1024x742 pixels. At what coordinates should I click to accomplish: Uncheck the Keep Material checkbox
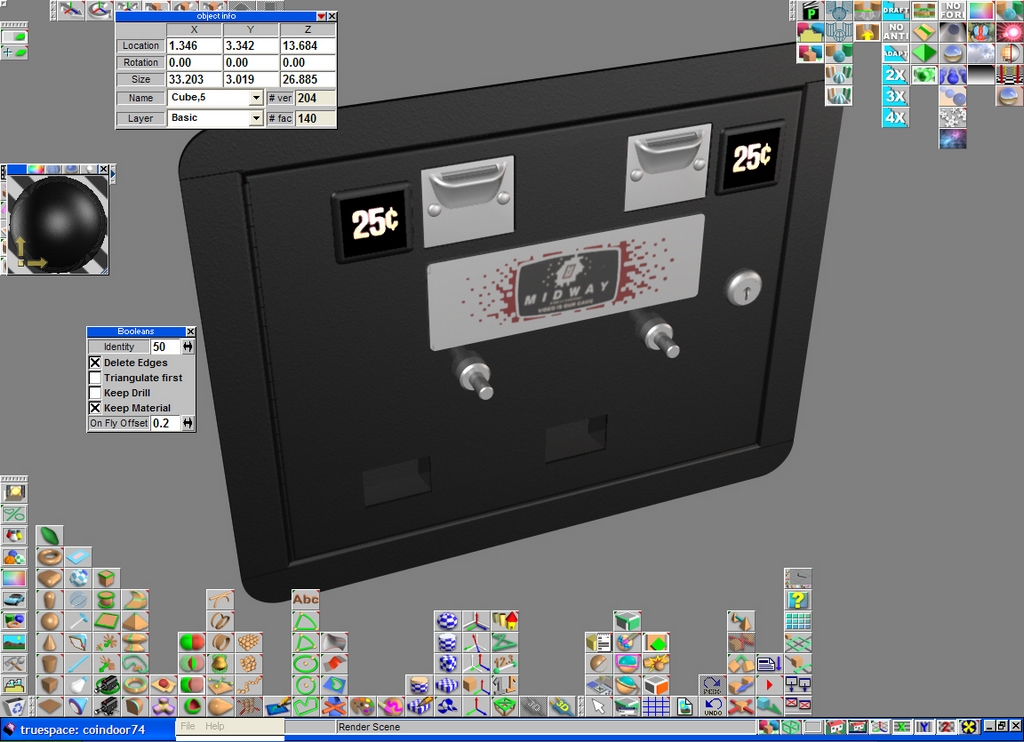pos(96,408)
